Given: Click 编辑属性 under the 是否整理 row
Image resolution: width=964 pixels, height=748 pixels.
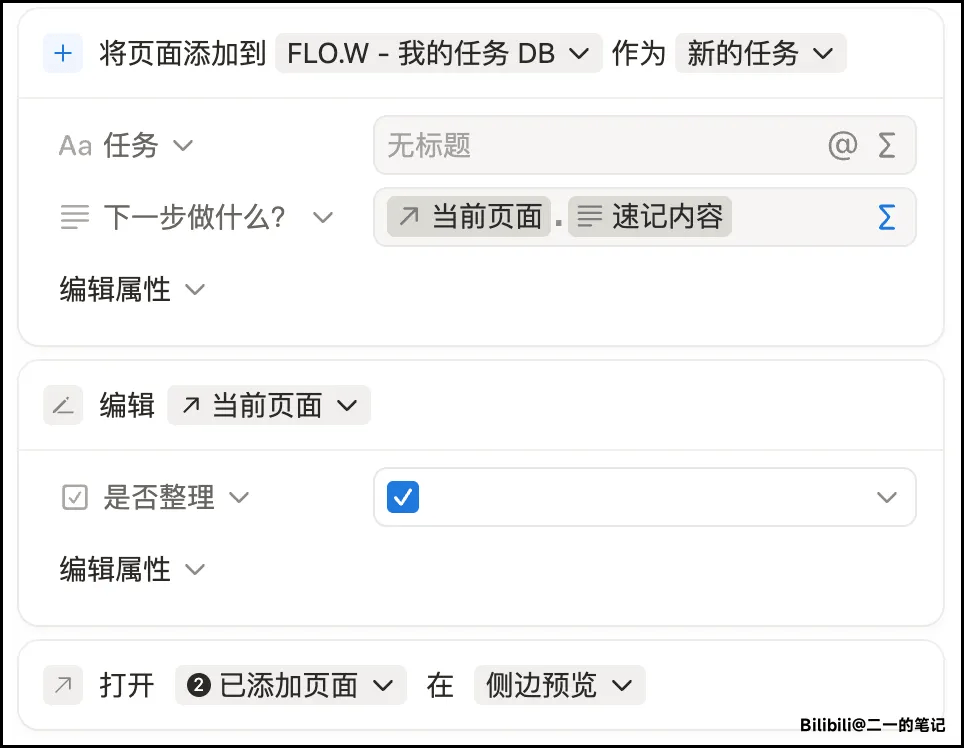Looking at the screenshot, I should (x=132, y=570).
